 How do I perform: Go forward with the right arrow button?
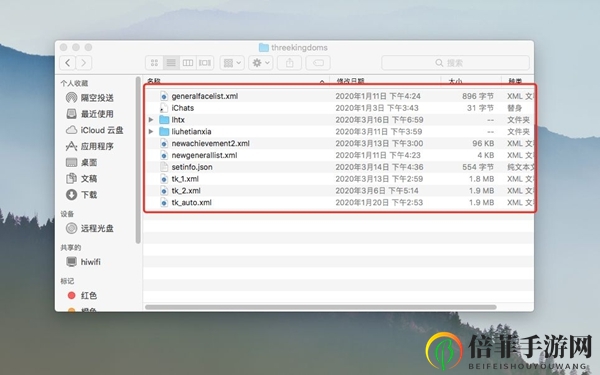tap(84, 63)
